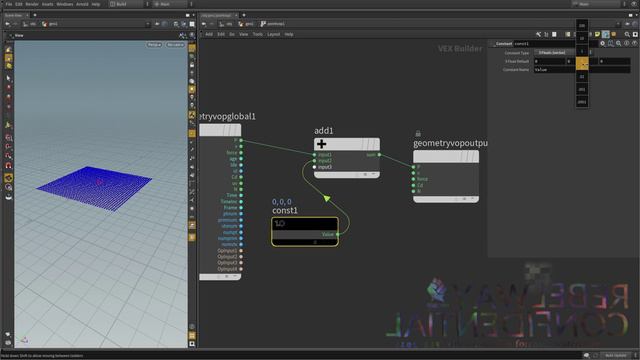This screenshot has height=360, width=640.
Task: Select the red magnet snapping icon
Action: pyautogui.click(x=8, y=166)
